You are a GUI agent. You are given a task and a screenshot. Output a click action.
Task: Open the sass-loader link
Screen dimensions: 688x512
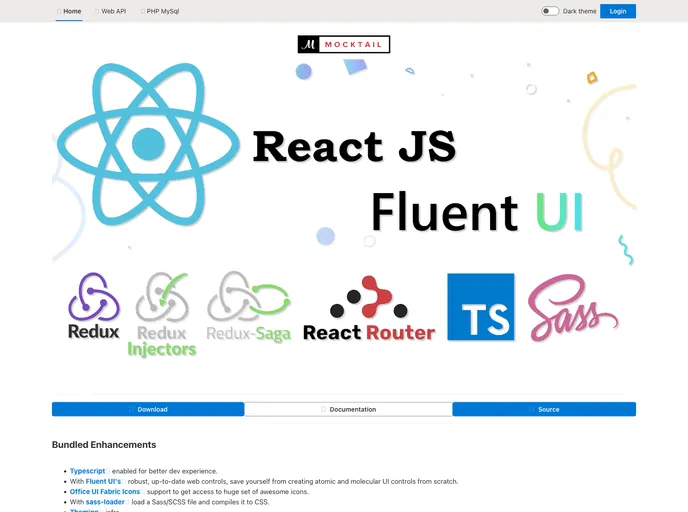click(x=106, y=502)
